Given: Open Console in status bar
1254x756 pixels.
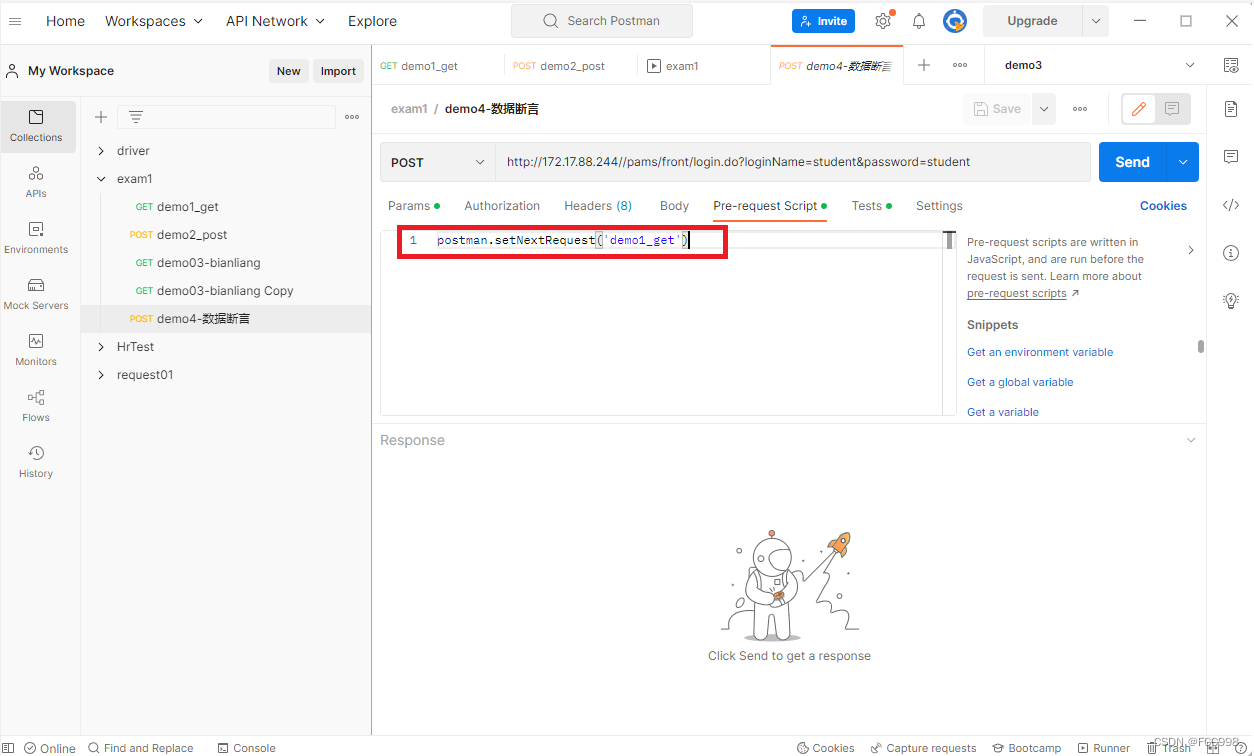Looking at the screenshot, I should (x=246, y=748).
